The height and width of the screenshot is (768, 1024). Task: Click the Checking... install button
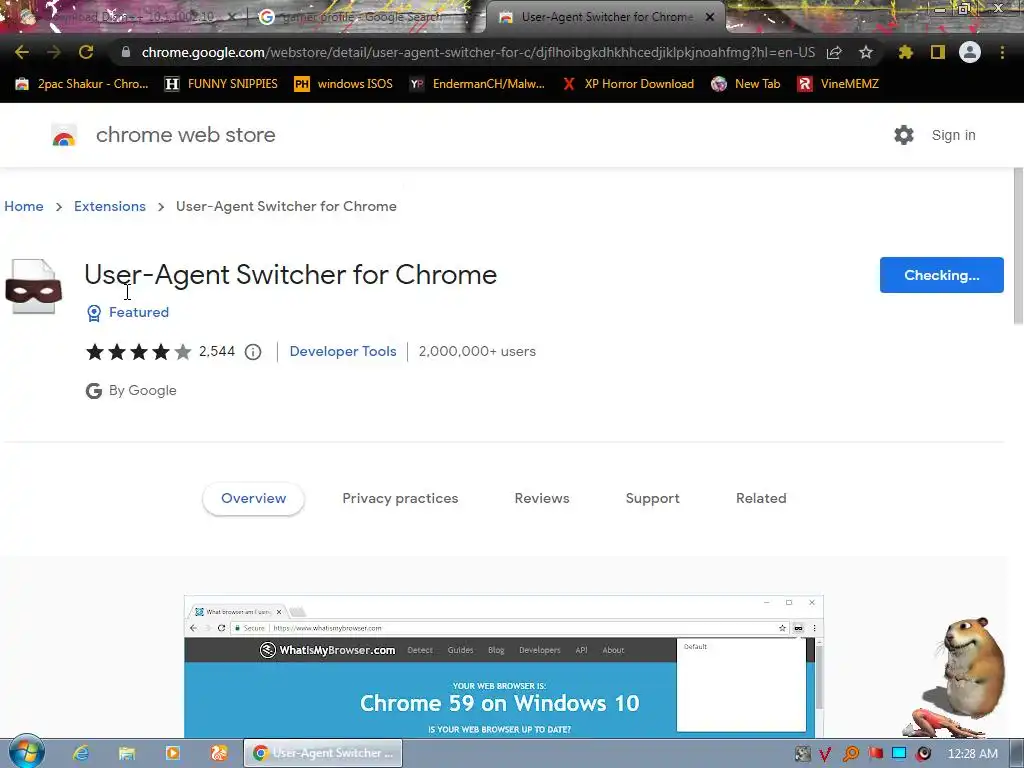tap(941, 275)
